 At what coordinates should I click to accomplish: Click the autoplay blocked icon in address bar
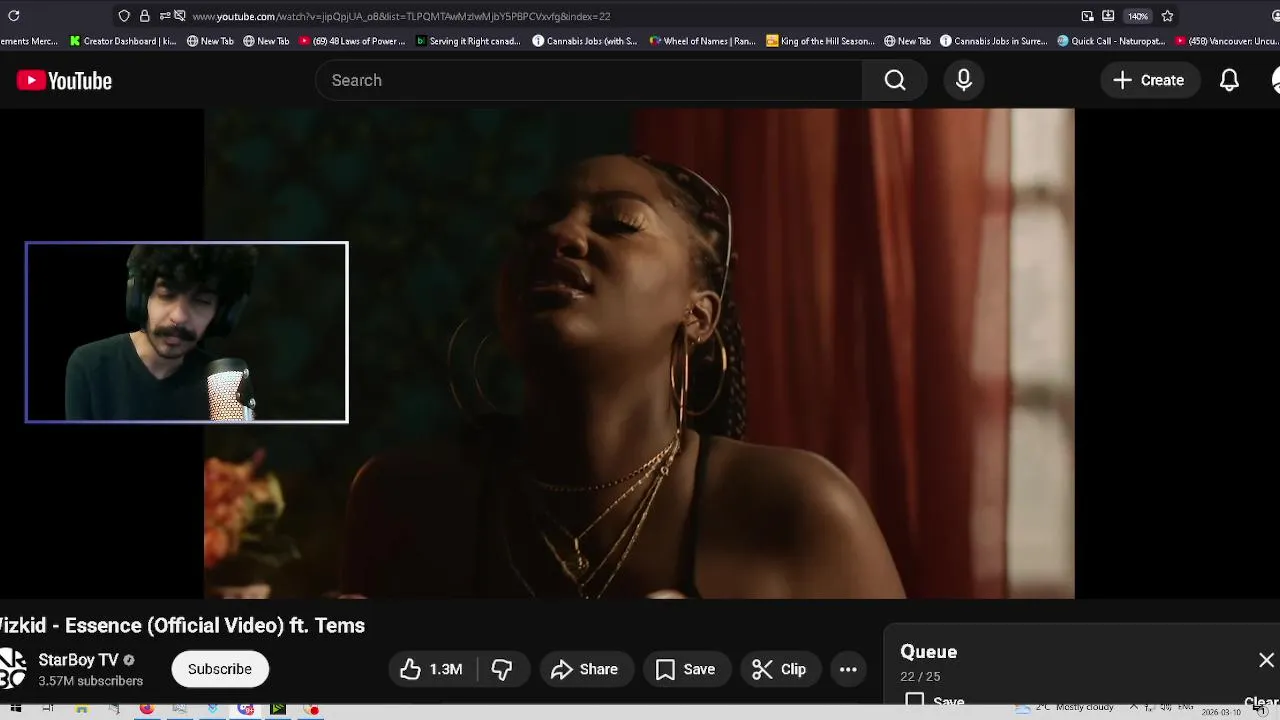click(179, 16)
